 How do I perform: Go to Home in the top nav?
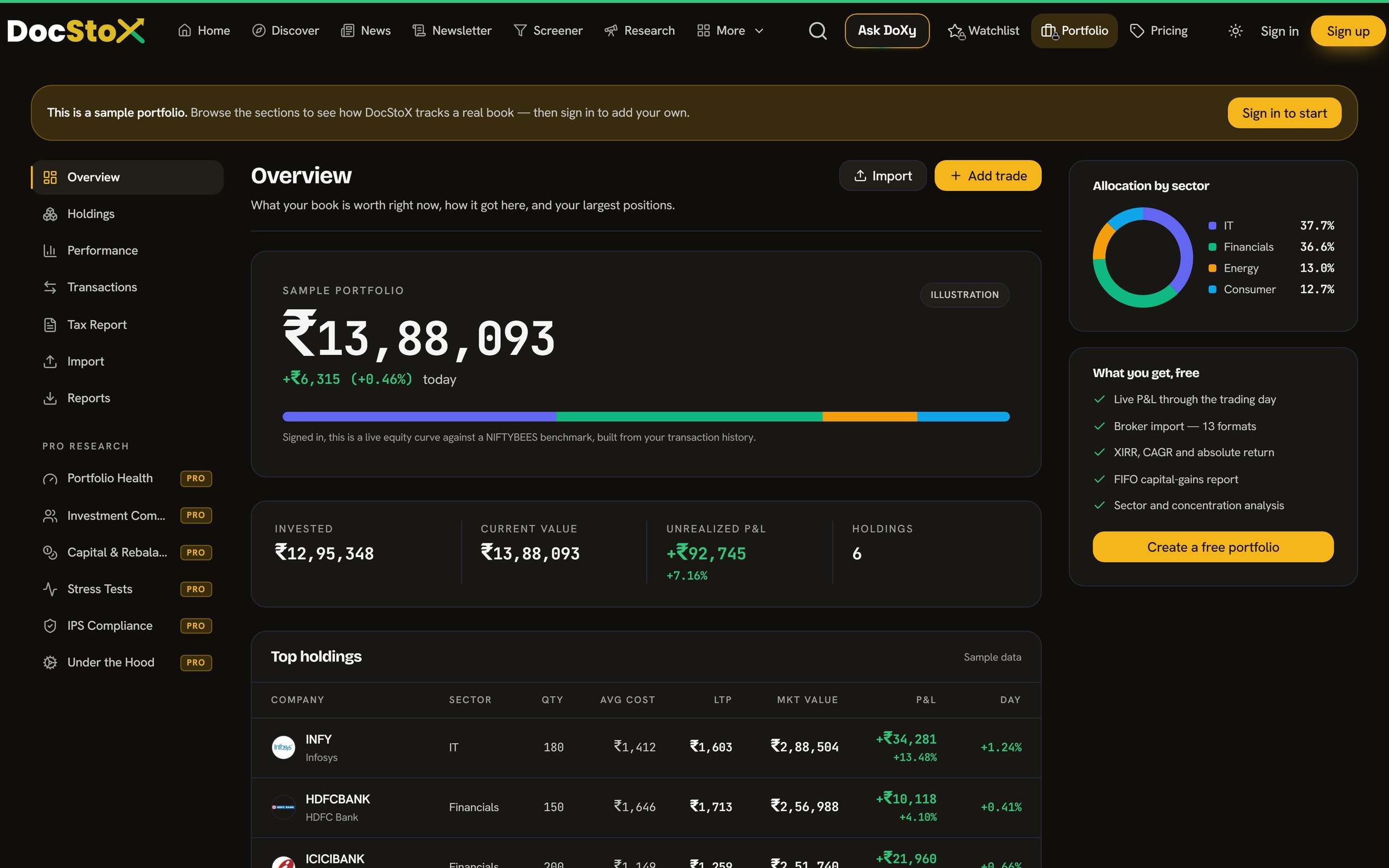coord(204,30)
